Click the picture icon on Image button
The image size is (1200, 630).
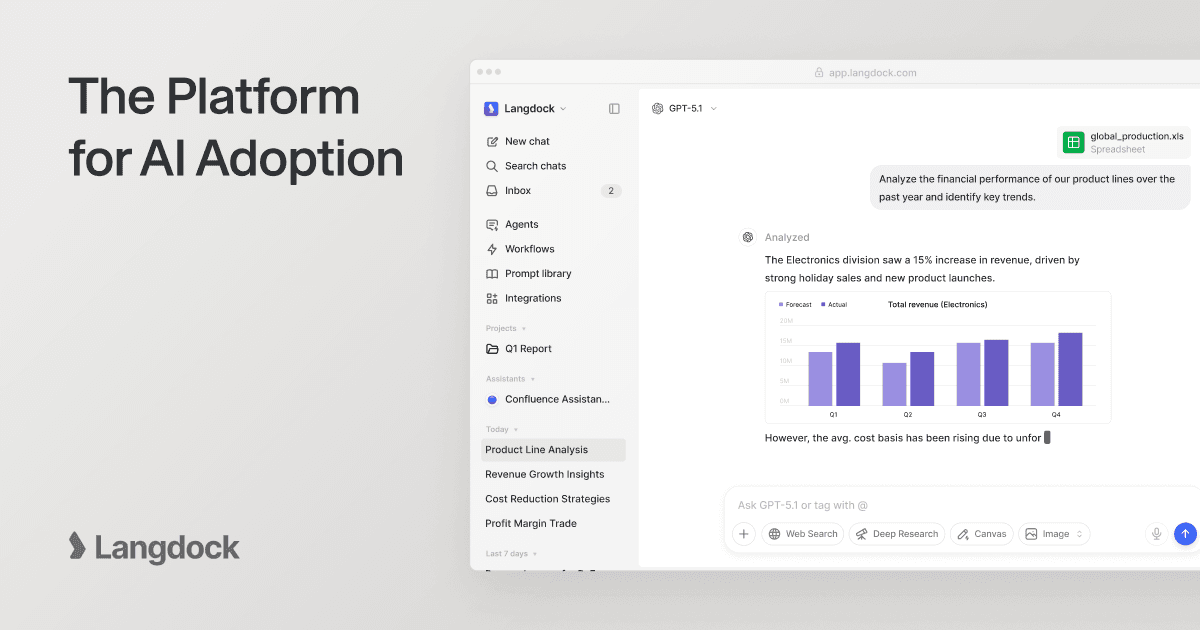1031,534
